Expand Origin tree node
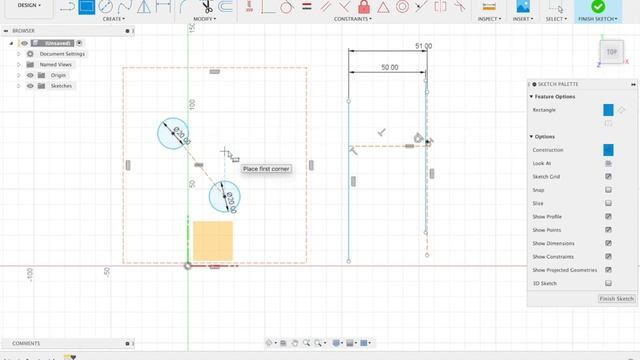The height and width of the screenshot is (360, 640). [x=18, y=75]
